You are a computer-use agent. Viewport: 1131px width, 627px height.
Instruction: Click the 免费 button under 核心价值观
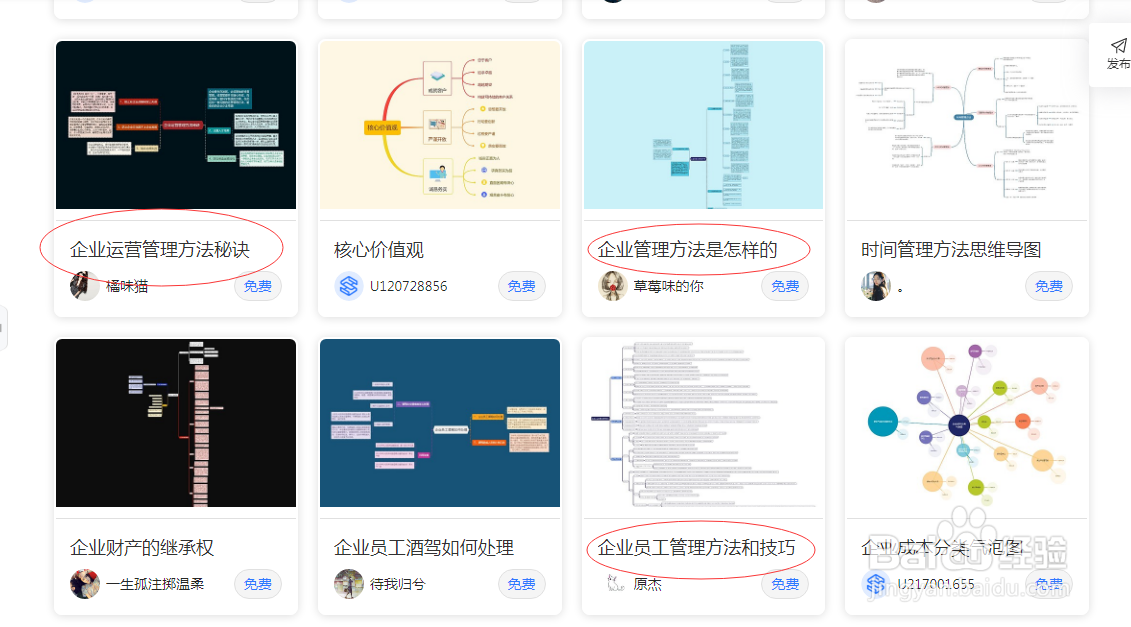pos(521,285)
